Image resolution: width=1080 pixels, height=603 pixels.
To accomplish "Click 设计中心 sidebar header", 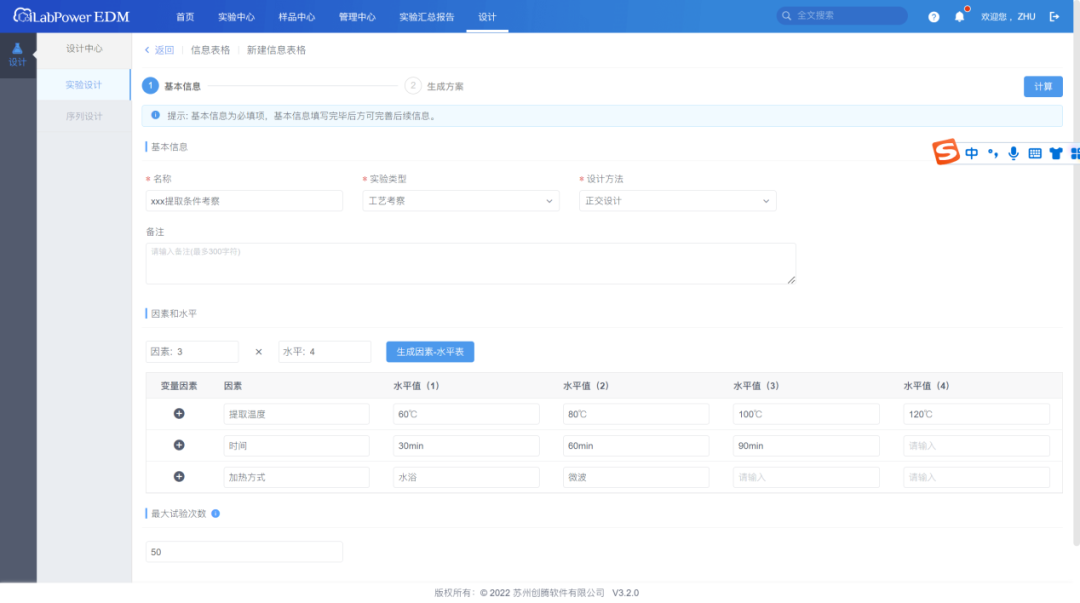I will [84, 48].
